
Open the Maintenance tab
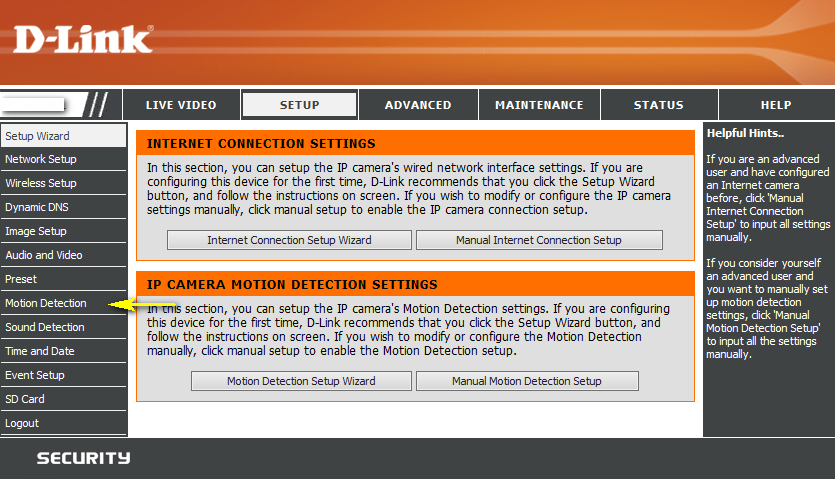(x=538, y=105)
